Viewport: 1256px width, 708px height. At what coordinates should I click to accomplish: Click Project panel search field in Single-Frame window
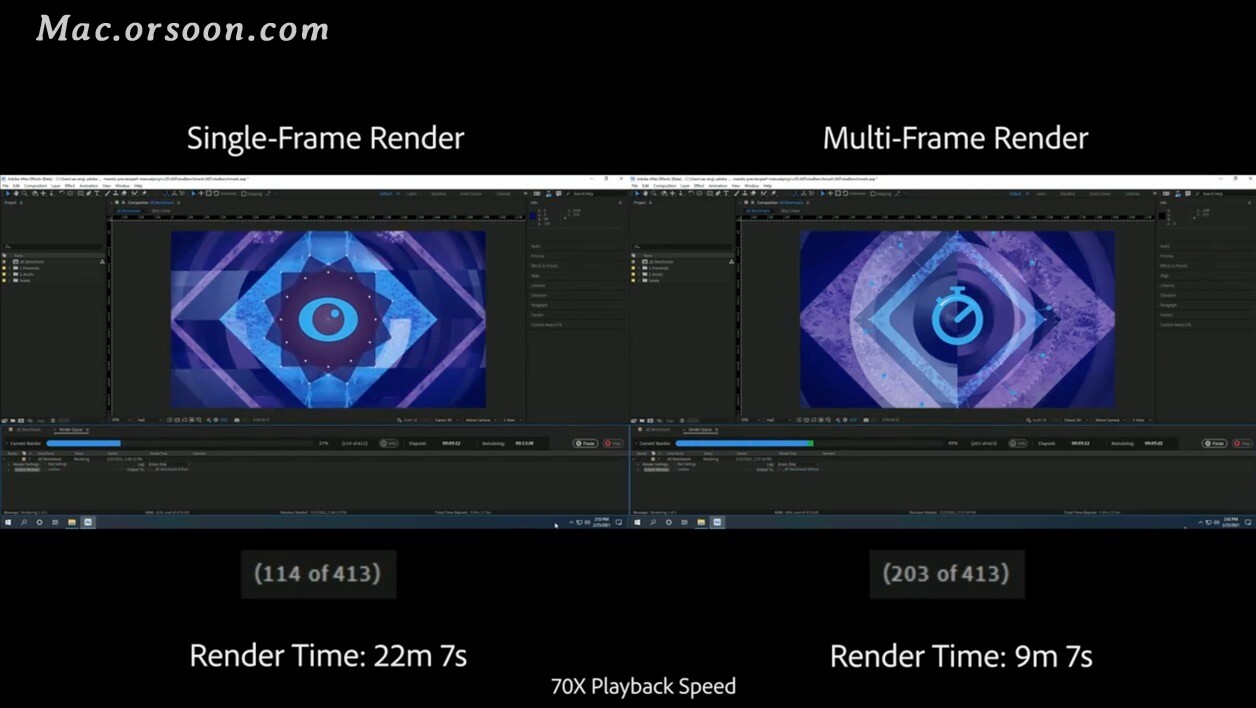tap(52, 246)
